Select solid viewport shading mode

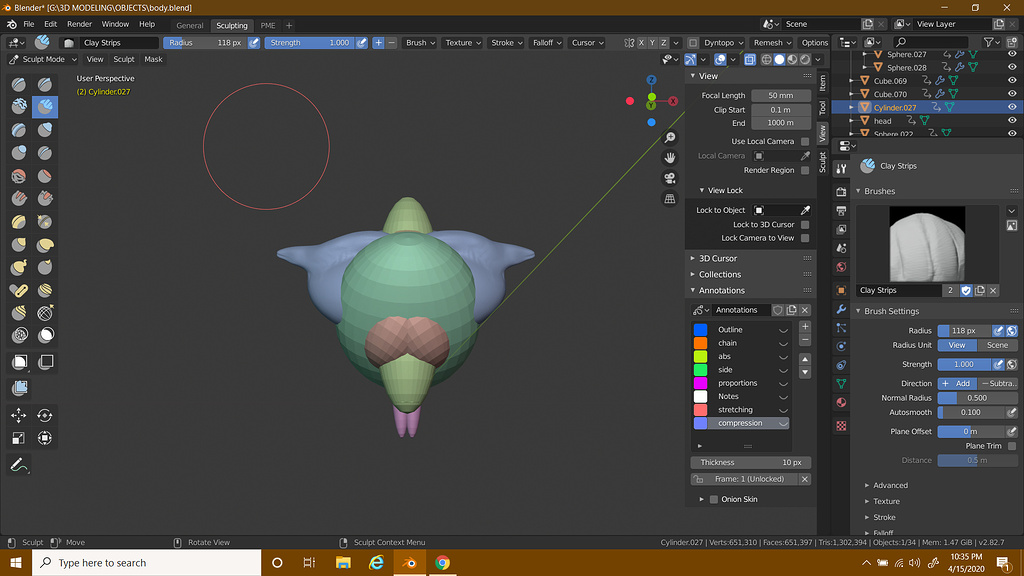[779, 59]
